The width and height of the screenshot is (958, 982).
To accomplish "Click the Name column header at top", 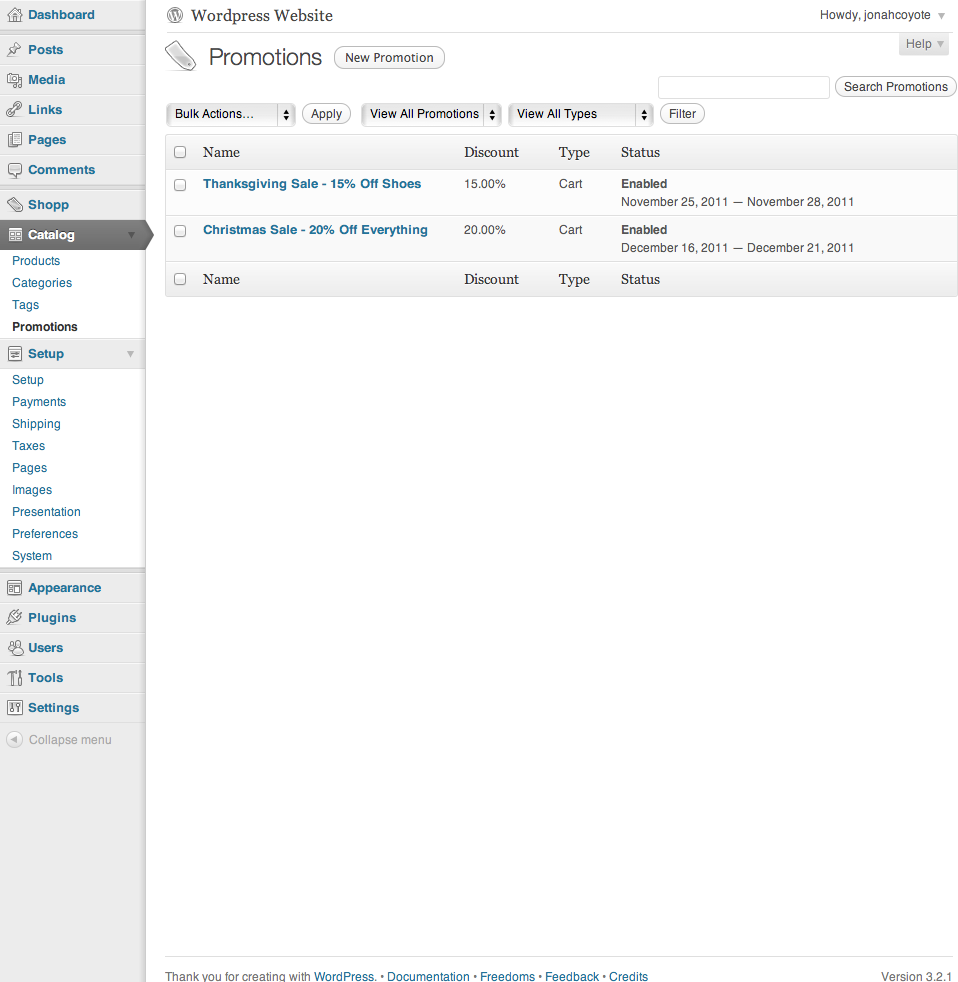I will tap(221, 152).
